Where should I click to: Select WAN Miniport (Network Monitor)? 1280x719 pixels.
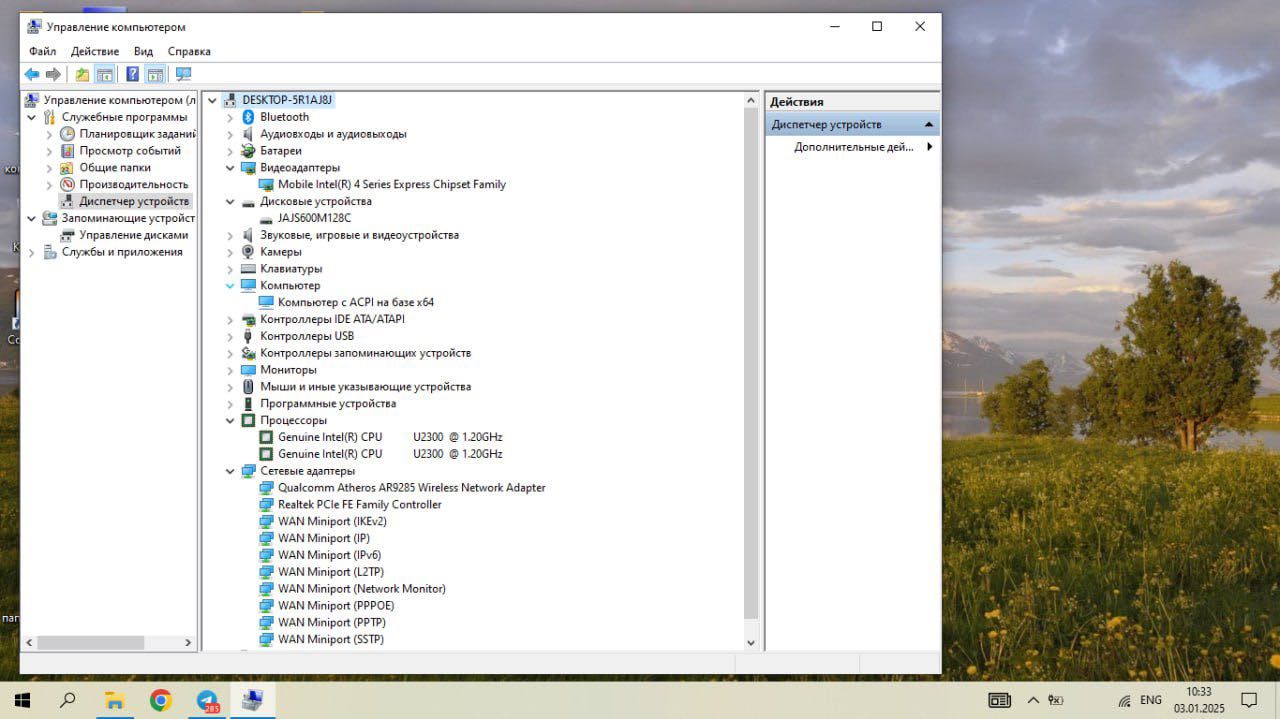click(362, 589)
